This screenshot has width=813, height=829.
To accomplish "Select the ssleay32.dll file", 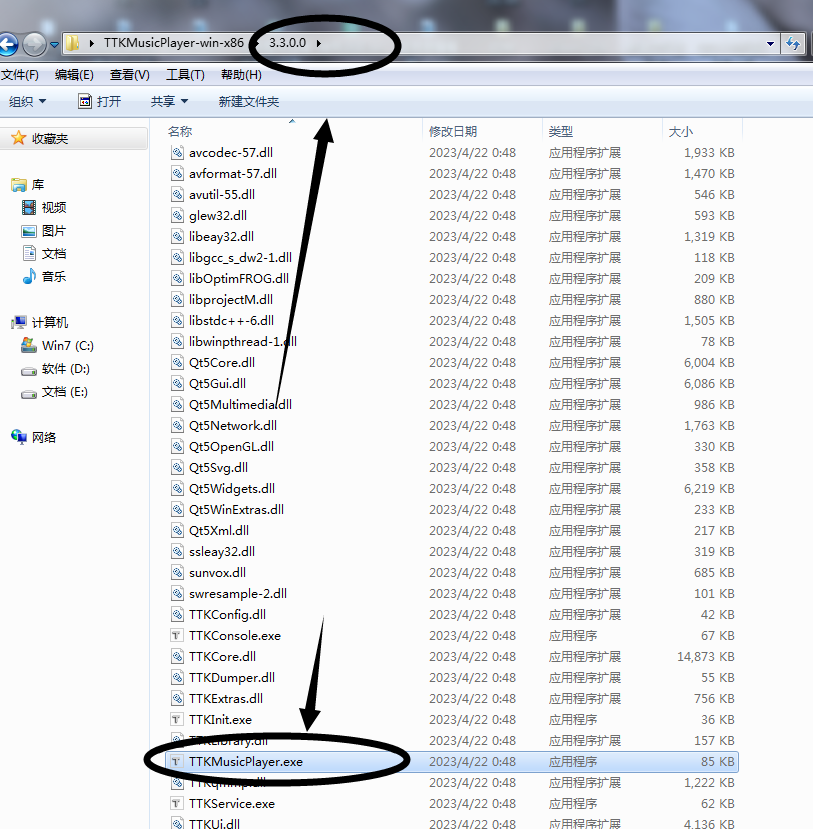I will (221, 552).
